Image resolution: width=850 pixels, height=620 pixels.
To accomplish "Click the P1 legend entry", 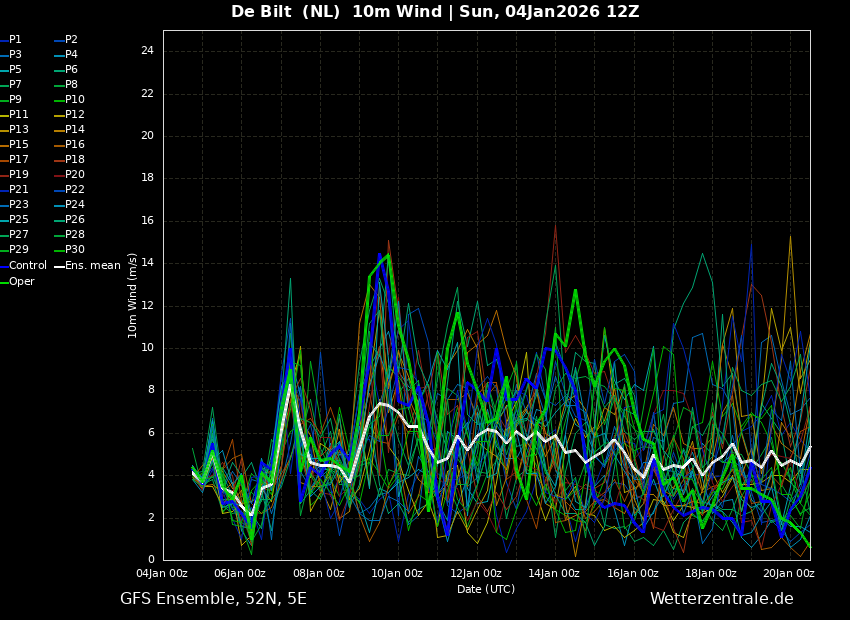I will [x=11, y=40].
